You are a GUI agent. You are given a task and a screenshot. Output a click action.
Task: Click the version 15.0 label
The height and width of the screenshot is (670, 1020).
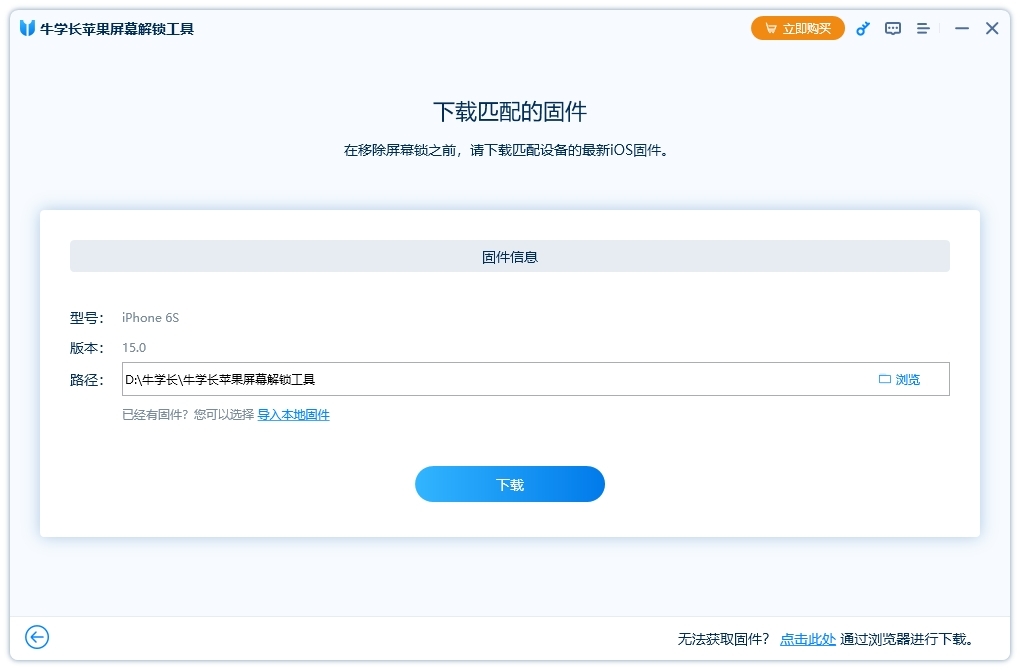point(133,347)
